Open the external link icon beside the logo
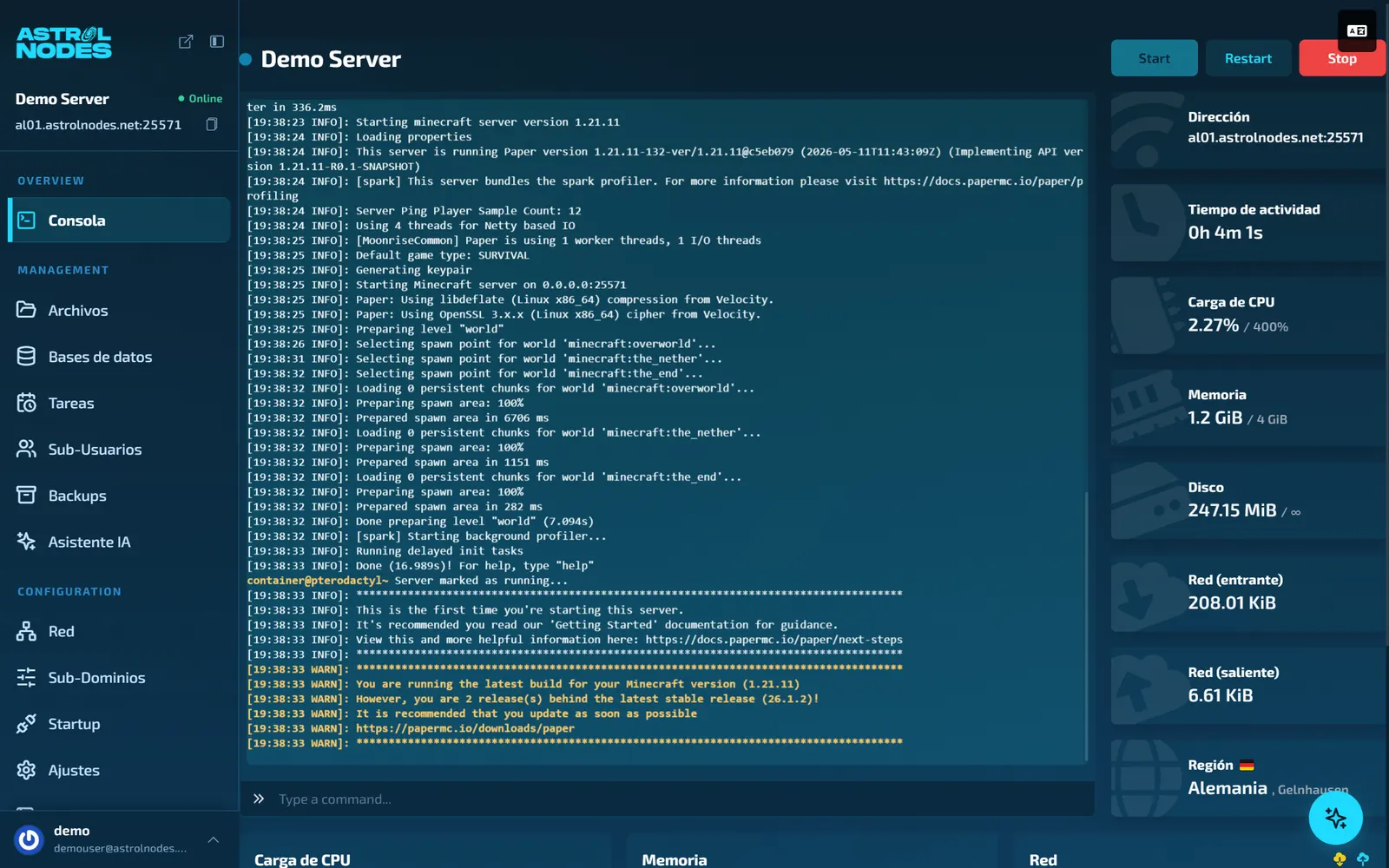Screen dimensions: 1389x868 pos(186,42)
